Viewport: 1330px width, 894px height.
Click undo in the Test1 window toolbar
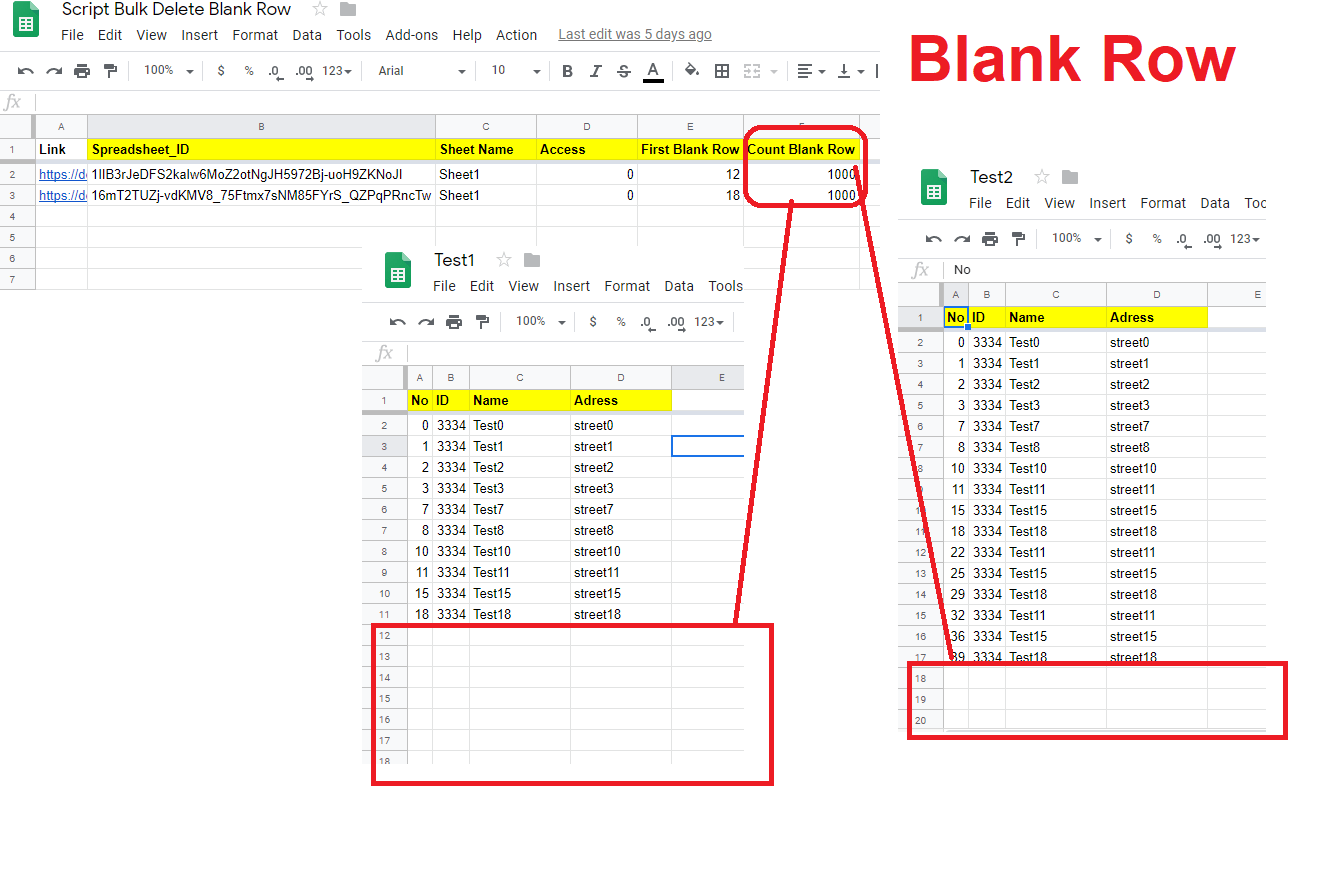[398, 322]
